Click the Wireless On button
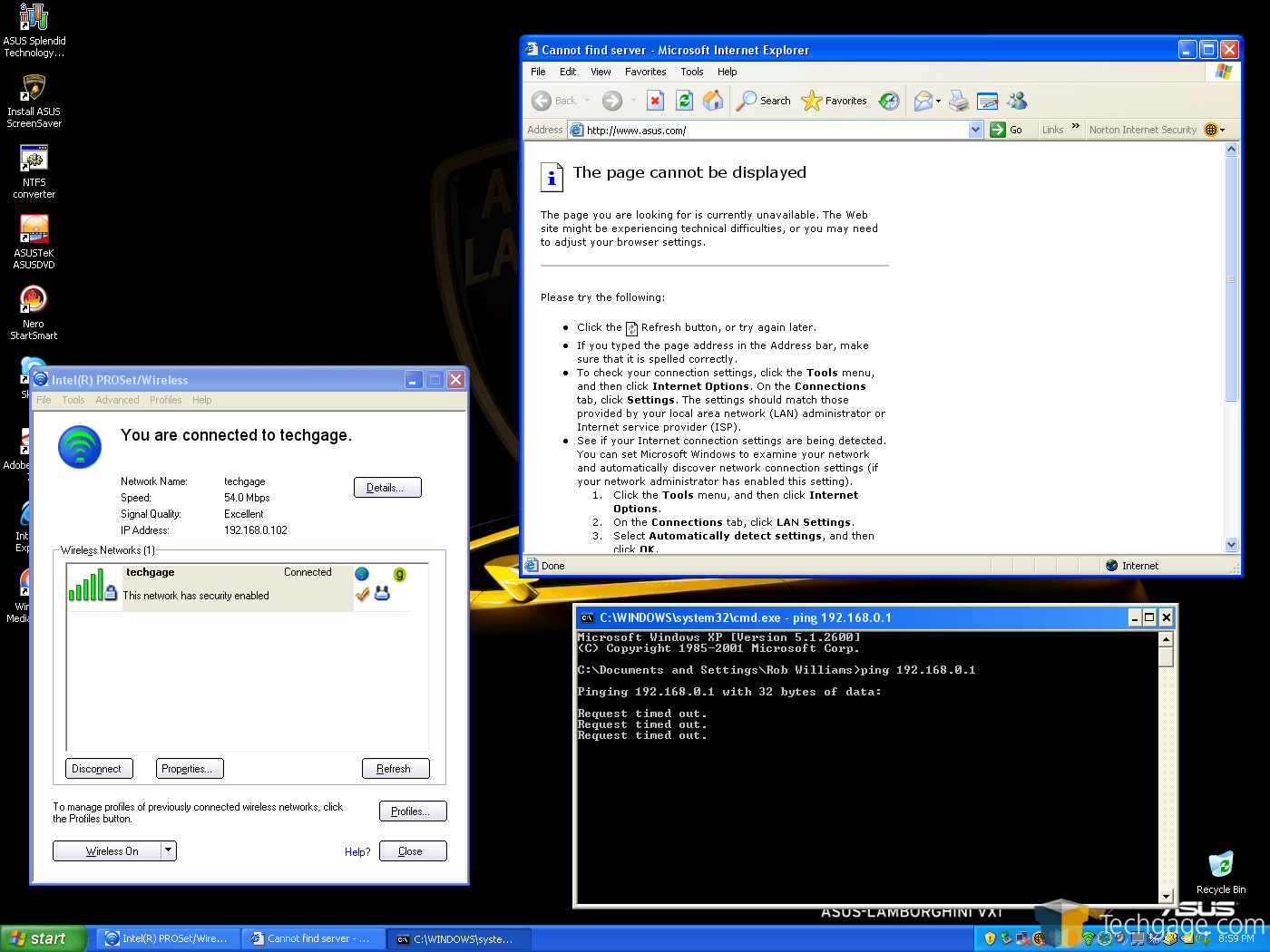This screenshot has height=952, width=1270. 107,850
